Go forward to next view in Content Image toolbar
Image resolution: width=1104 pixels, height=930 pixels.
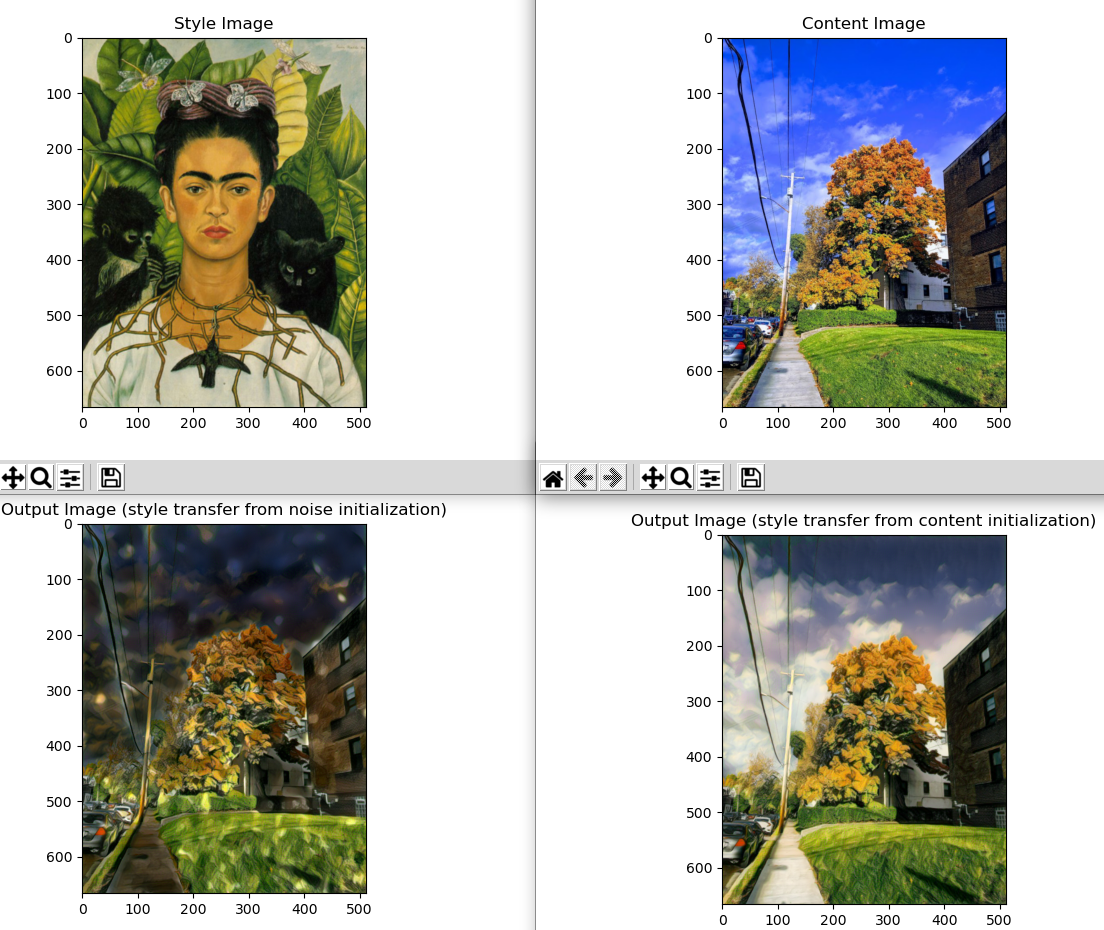click(613, 478)
